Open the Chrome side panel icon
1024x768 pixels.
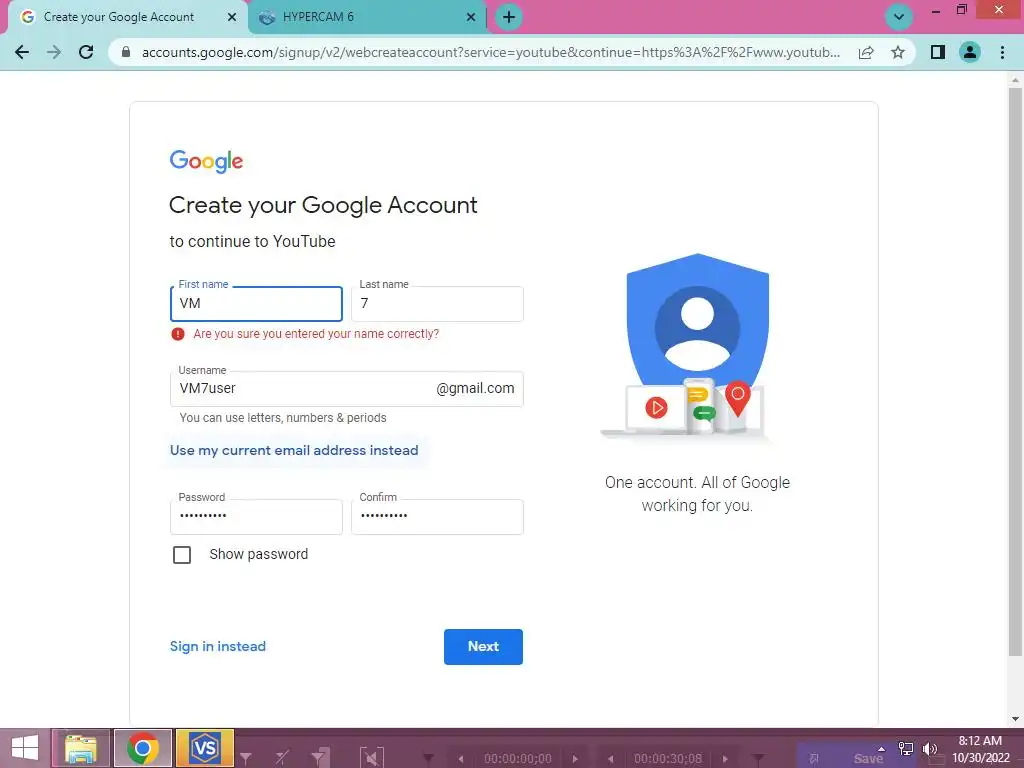coord(938,52)
